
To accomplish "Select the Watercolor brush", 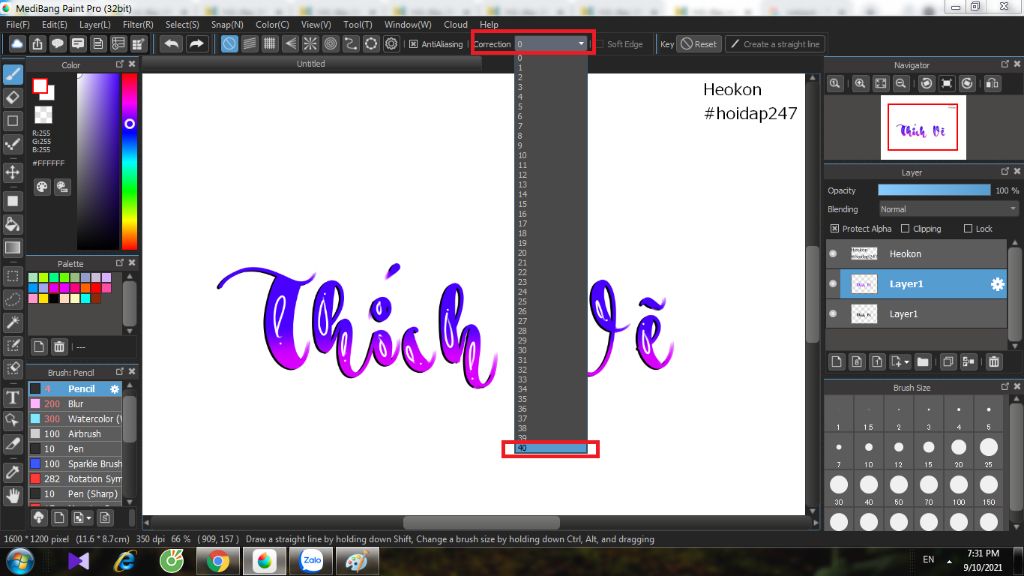I will pyautogui.click(x=75, y=419).
